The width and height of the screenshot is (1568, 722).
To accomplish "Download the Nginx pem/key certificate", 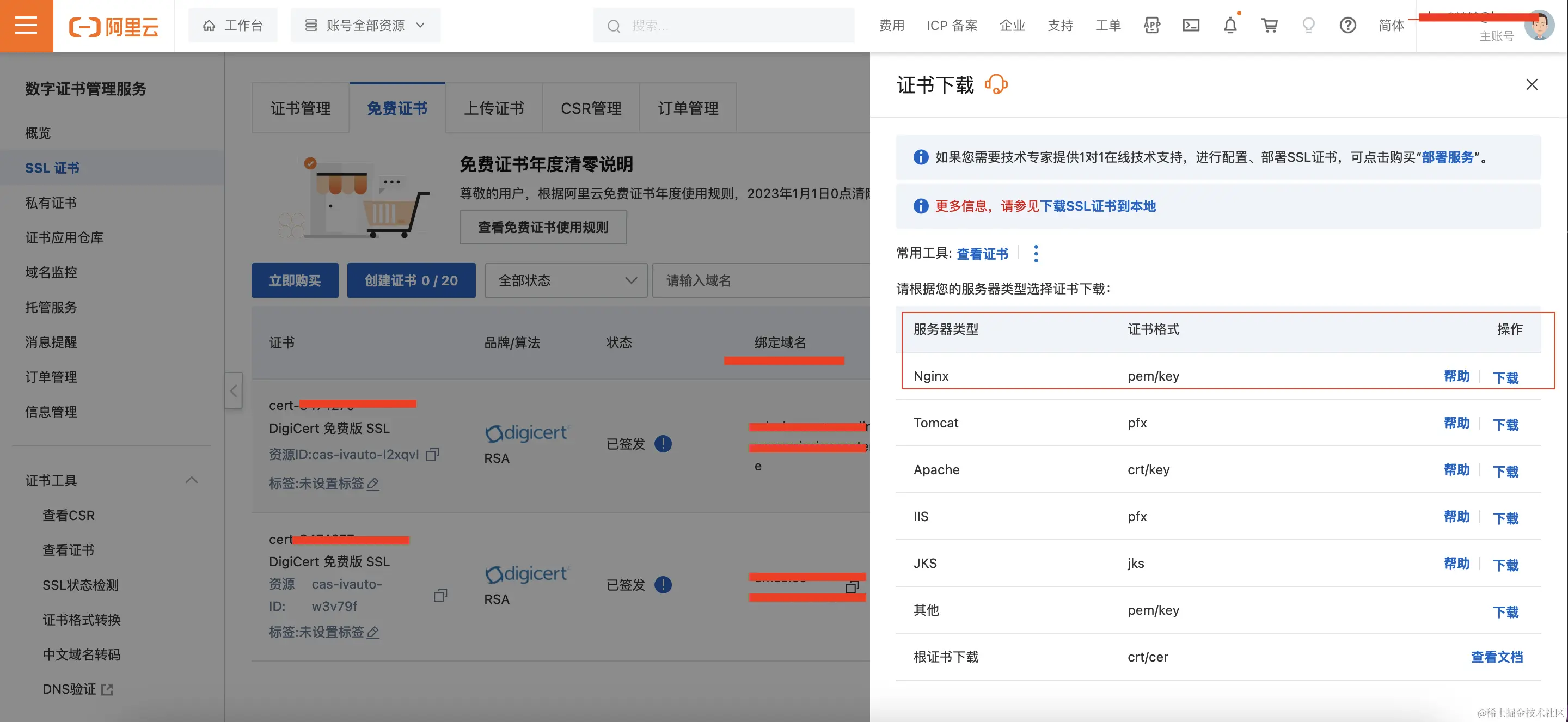I will [1505, 377].
